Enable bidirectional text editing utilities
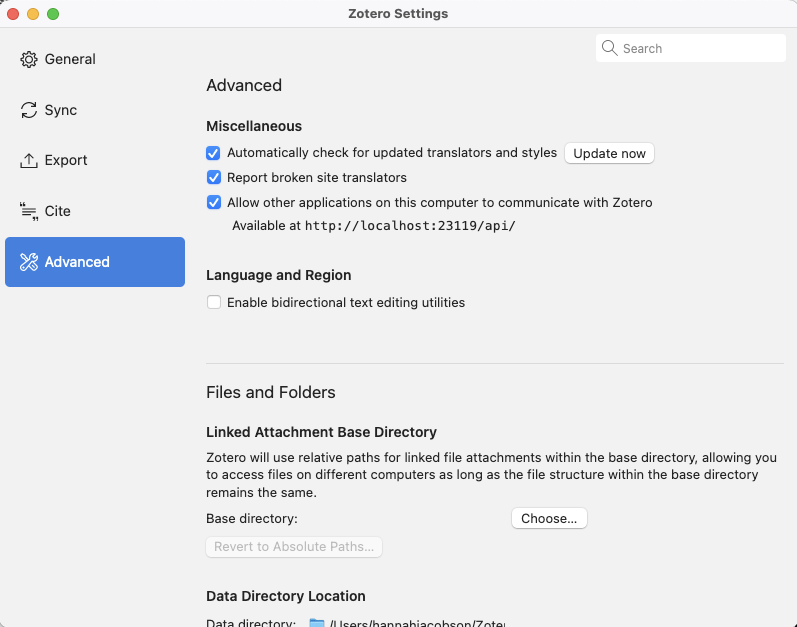Viewport: 797px width, 627px height. point(214,302)
